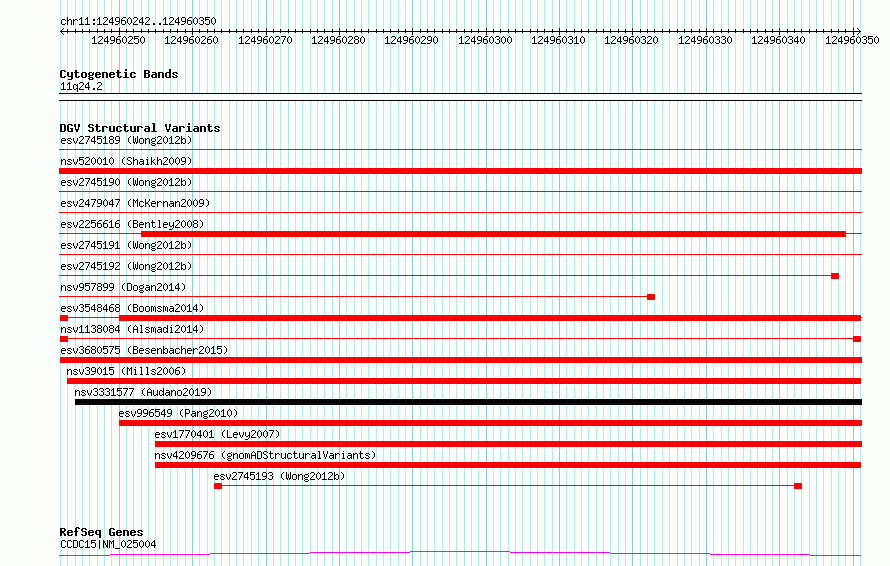This screenshot has width=890, height=566.
Task: Click ruler position 124960310
Action: 558,40
